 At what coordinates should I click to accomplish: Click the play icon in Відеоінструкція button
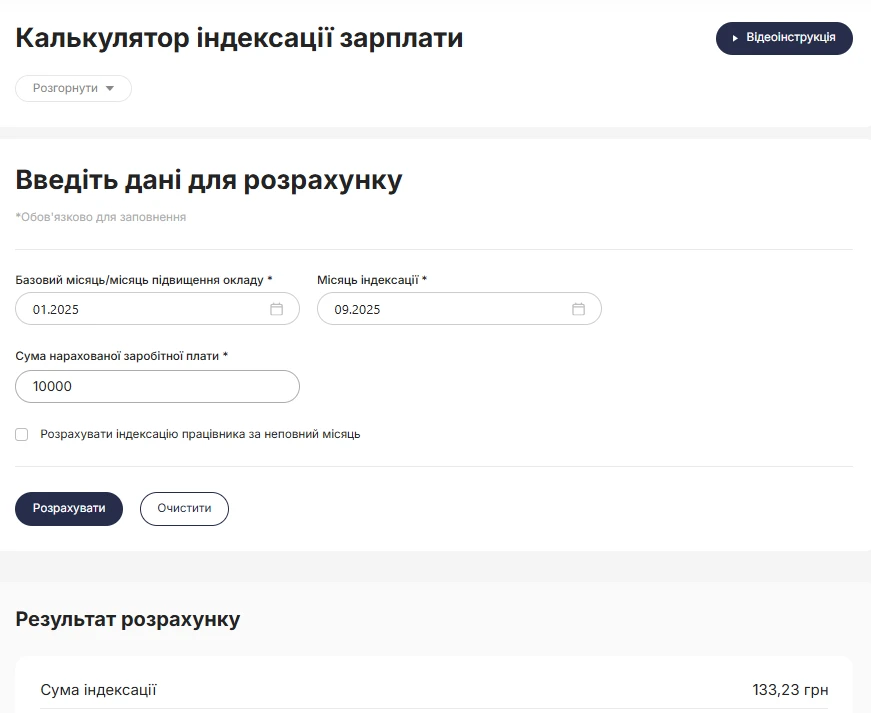pos(736,38)
